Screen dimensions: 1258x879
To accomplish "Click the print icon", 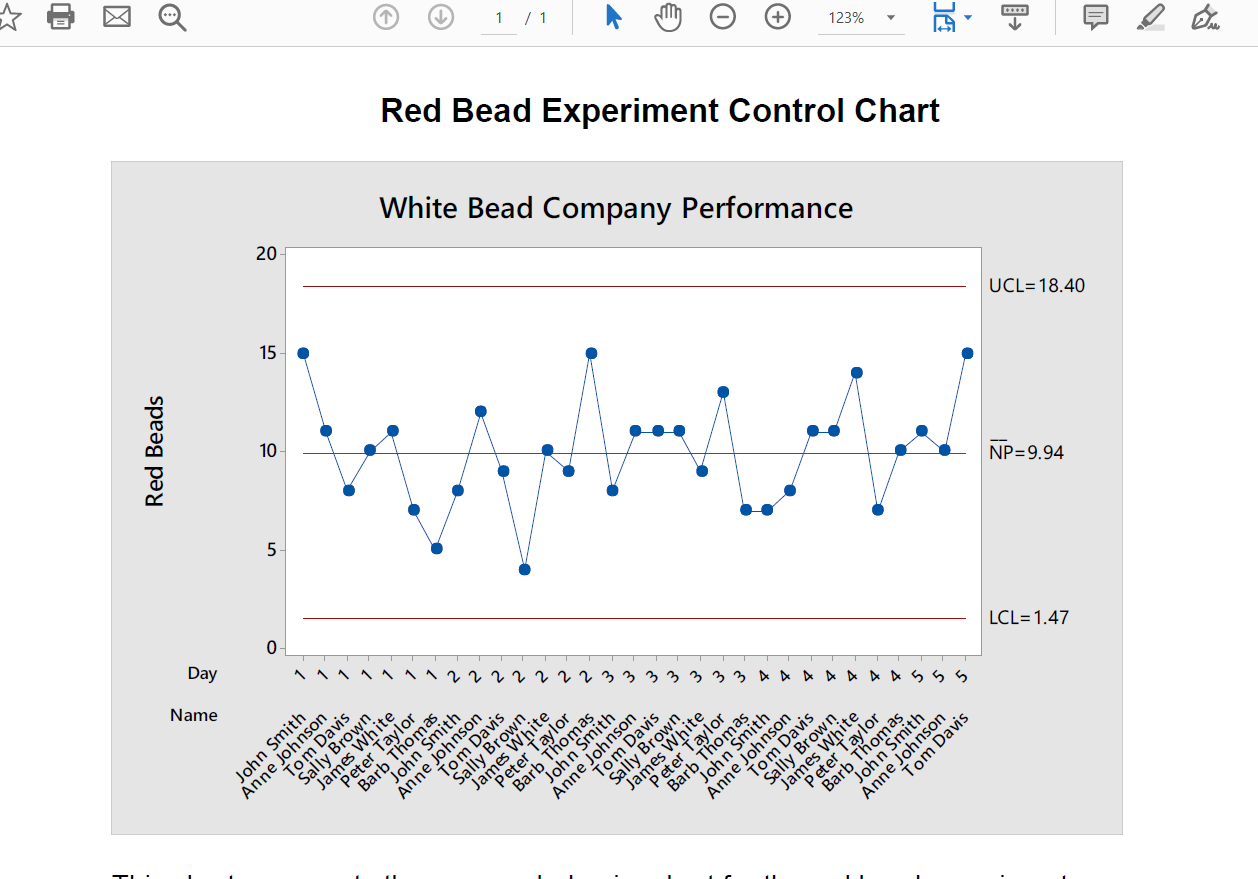I will click(x=61, y=17).
